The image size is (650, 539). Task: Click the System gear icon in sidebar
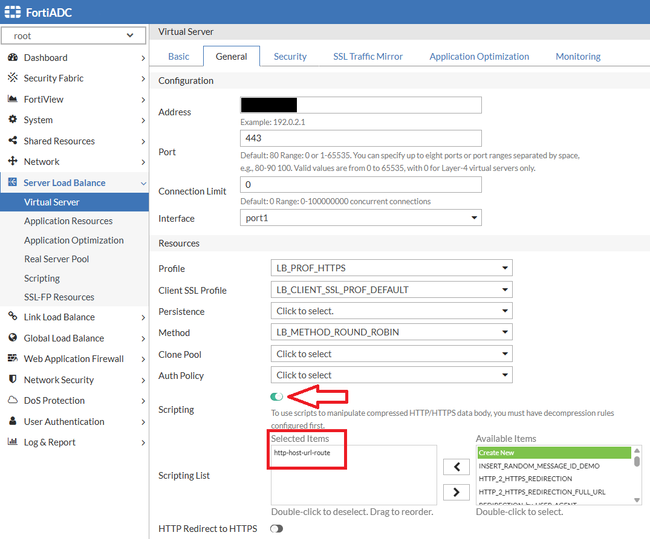coord(13,120)
